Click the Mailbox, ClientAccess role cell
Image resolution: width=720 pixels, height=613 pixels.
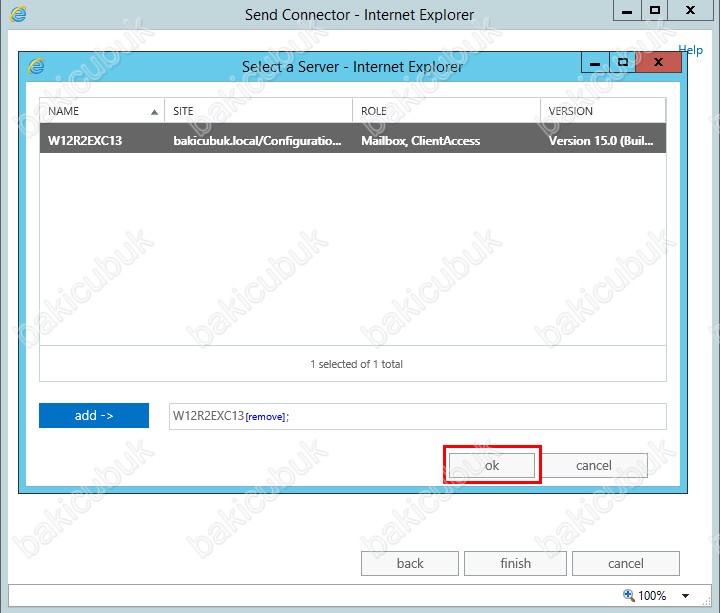point(421,141)
